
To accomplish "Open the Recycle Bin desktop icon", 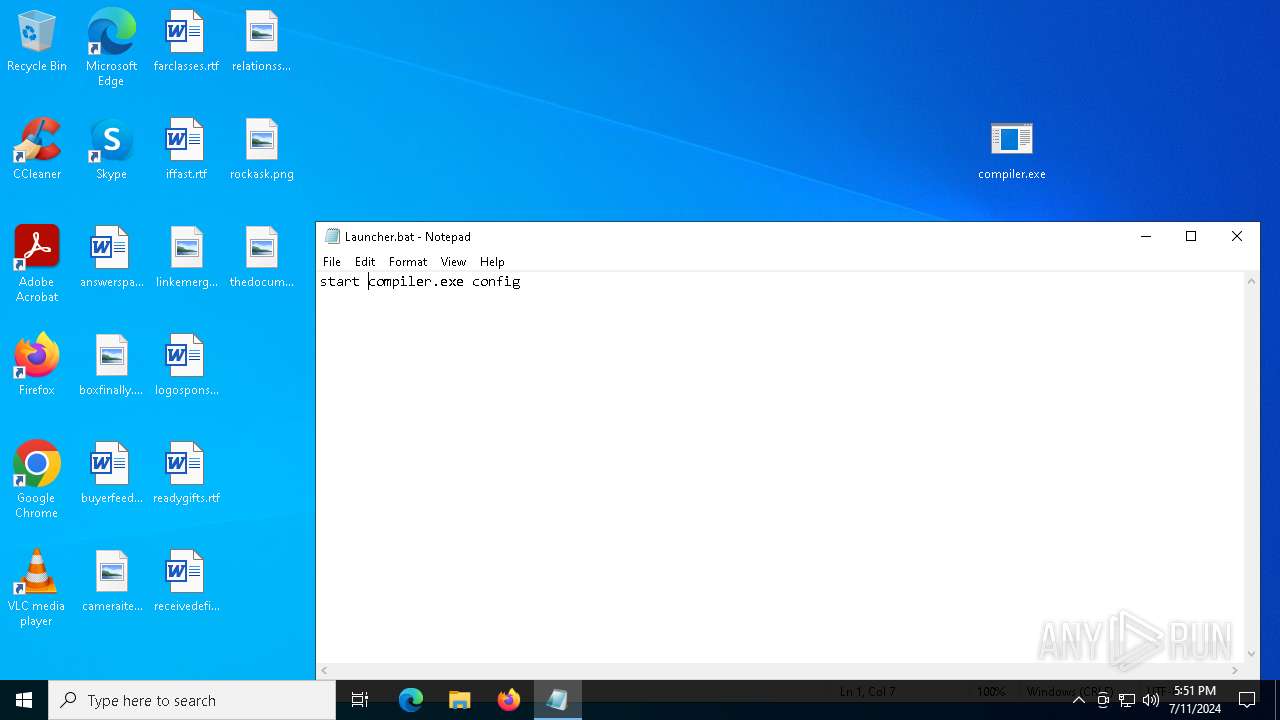I will pyautogui.click(x=37, y=42).
